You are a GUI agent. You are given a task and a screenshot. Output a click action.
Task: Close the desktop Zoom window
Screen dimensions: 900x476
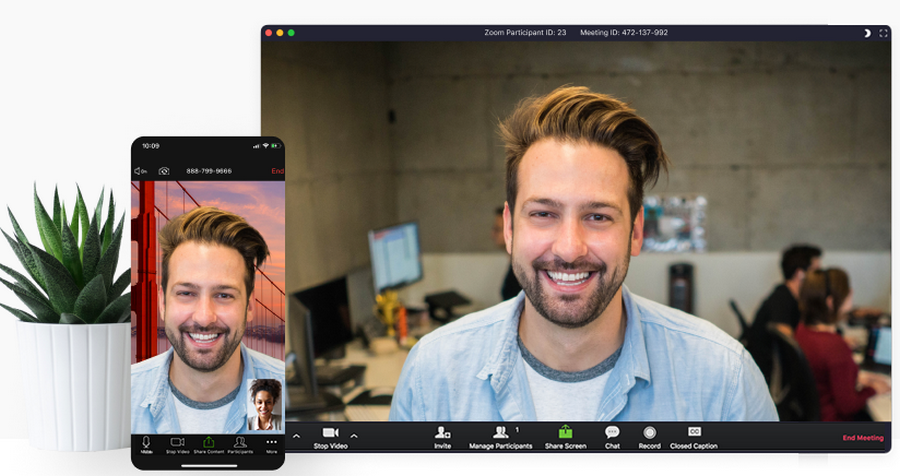pyautogui.click(x=269, y=33)
